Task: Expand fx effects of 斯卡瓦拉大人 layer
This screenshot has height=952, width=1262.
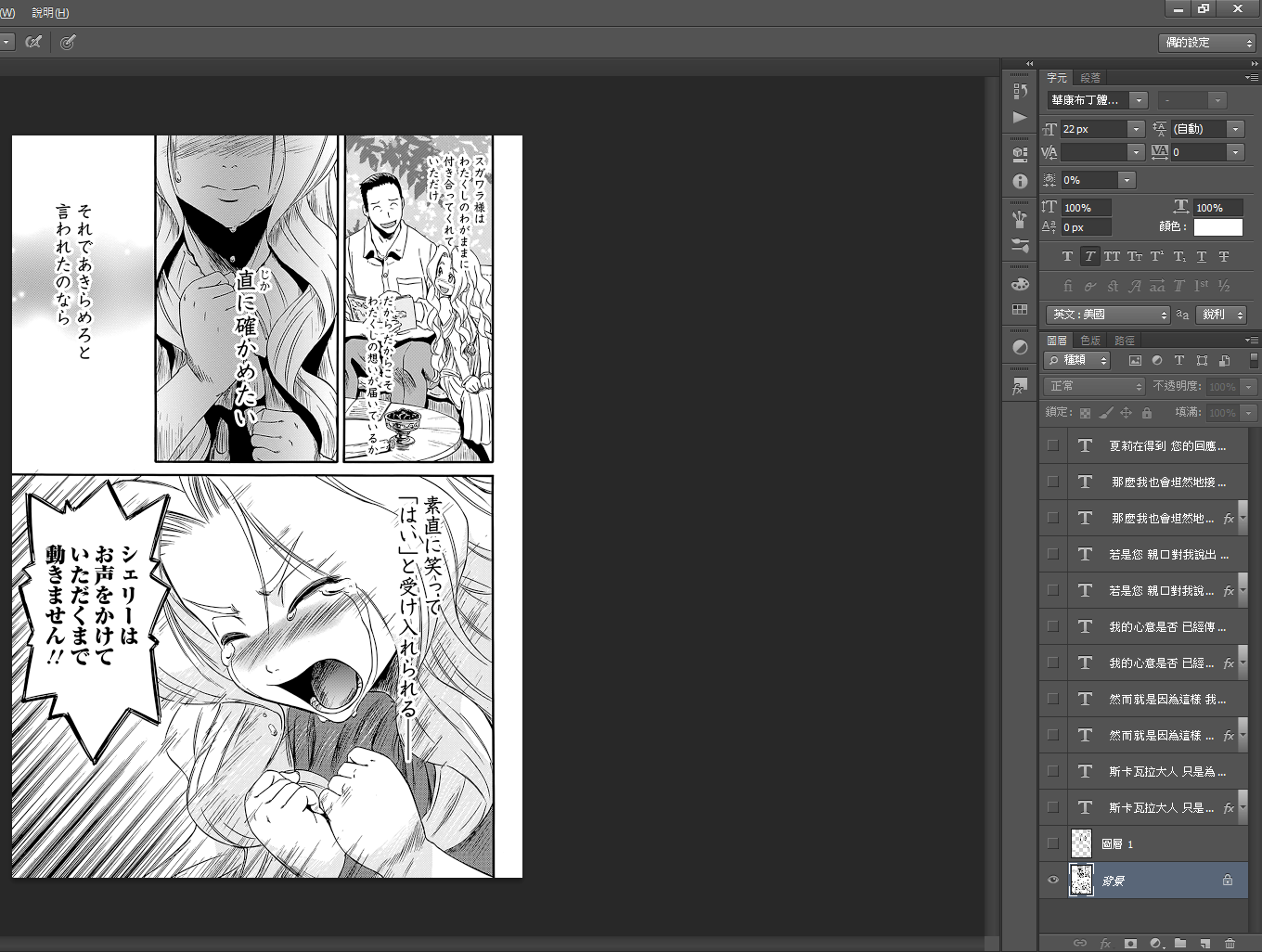Action: (1243, 807)
